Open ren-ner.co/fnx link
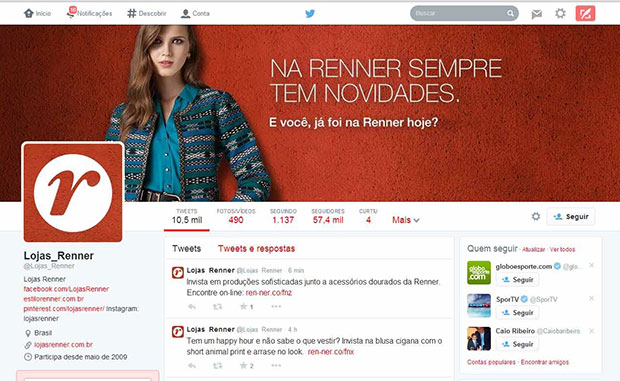The image size is (620, 381). 331,352
